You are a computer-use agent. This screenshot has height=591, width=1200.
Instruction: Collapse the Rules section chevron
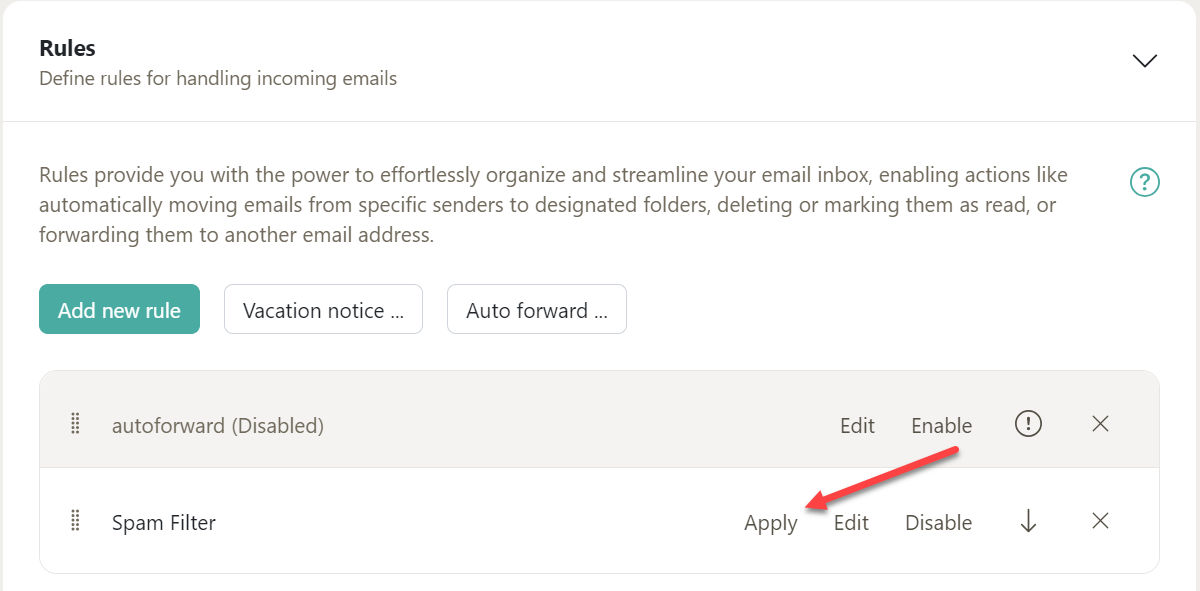pyautogui.click(x=1144, y=61)
